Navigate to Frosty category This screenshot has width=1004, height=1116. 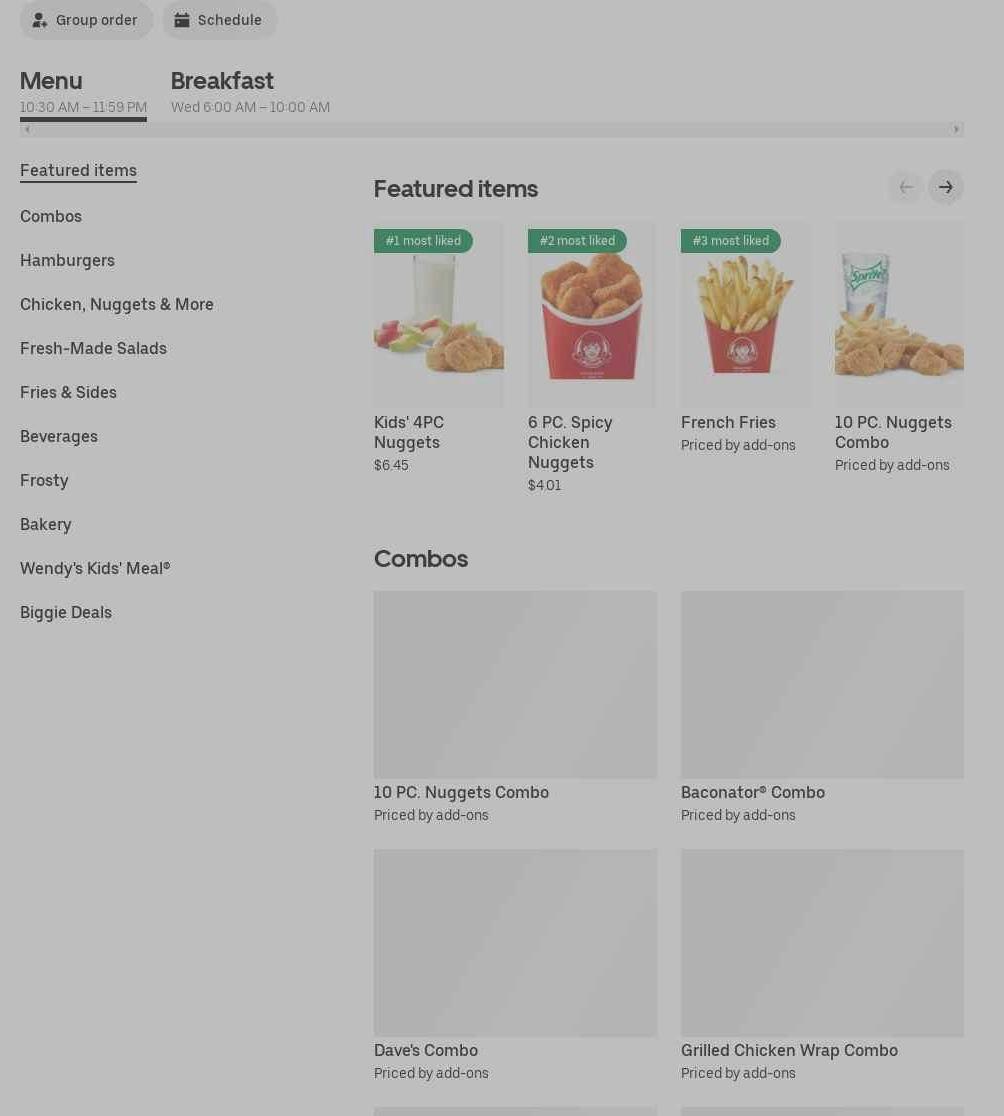coord(44,480)
